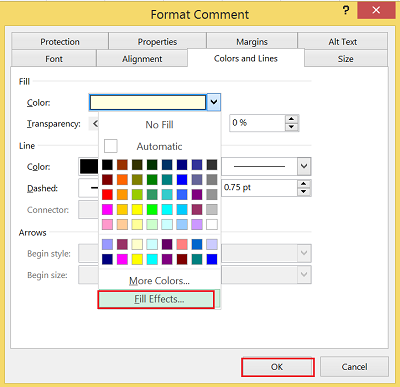Pick the neon bright green swatch

[152, 209]
